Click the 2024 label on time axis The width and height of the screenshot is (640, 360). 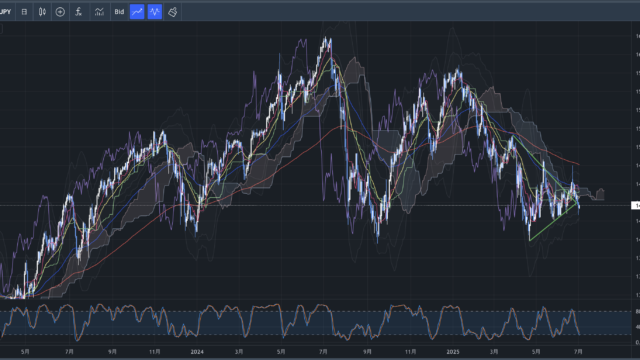tap(197, 351)
